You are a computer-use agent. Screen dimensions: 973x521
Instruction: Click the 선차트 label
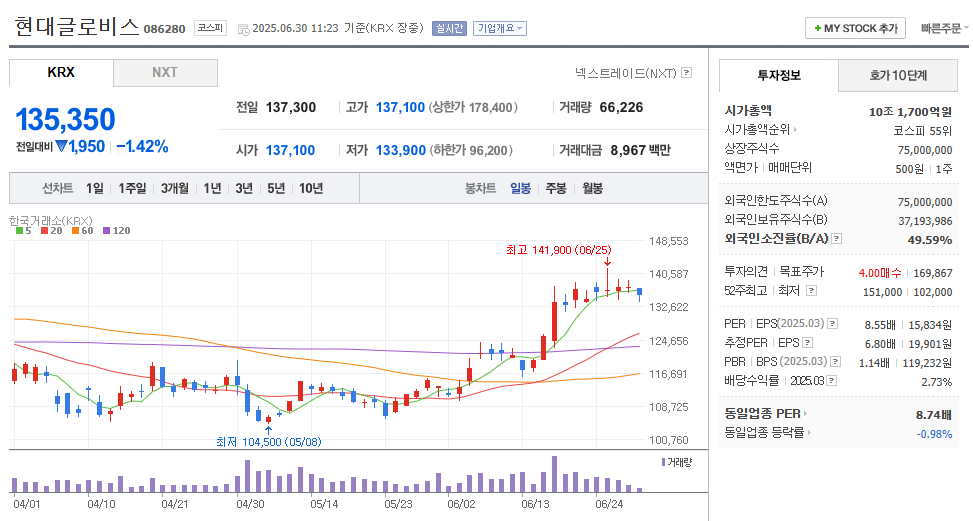tap(57, 189)
